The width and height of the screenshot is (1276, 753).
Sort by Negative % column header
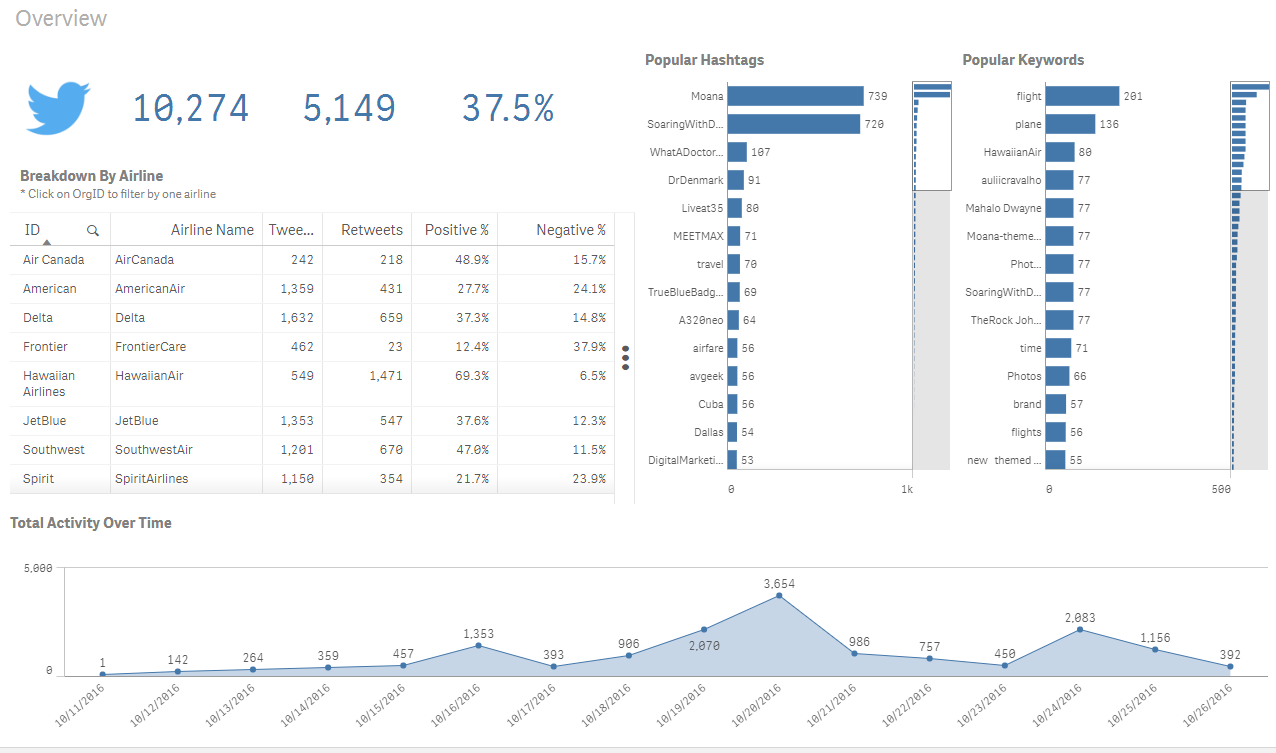click(x=570, y=230)
